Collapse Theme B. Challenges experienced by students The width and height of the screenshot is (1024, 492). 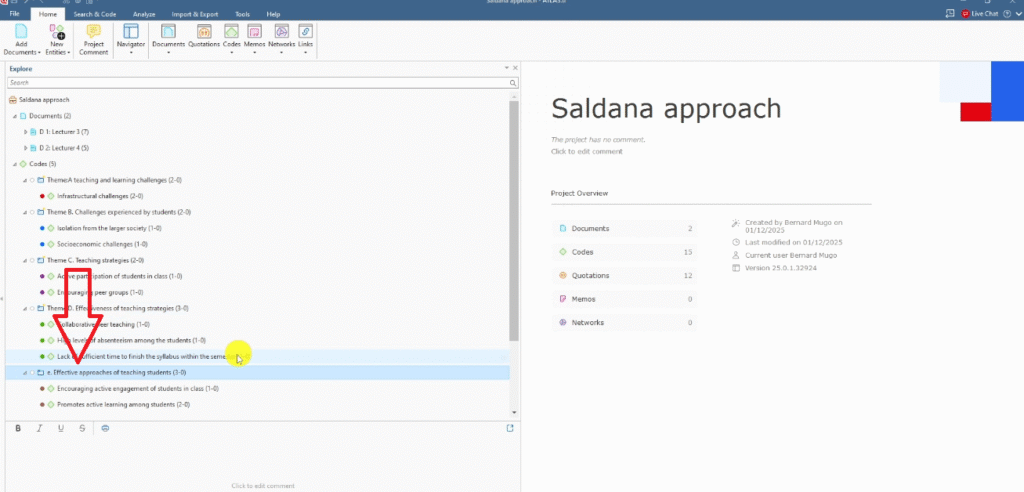(x=25, y=212)
